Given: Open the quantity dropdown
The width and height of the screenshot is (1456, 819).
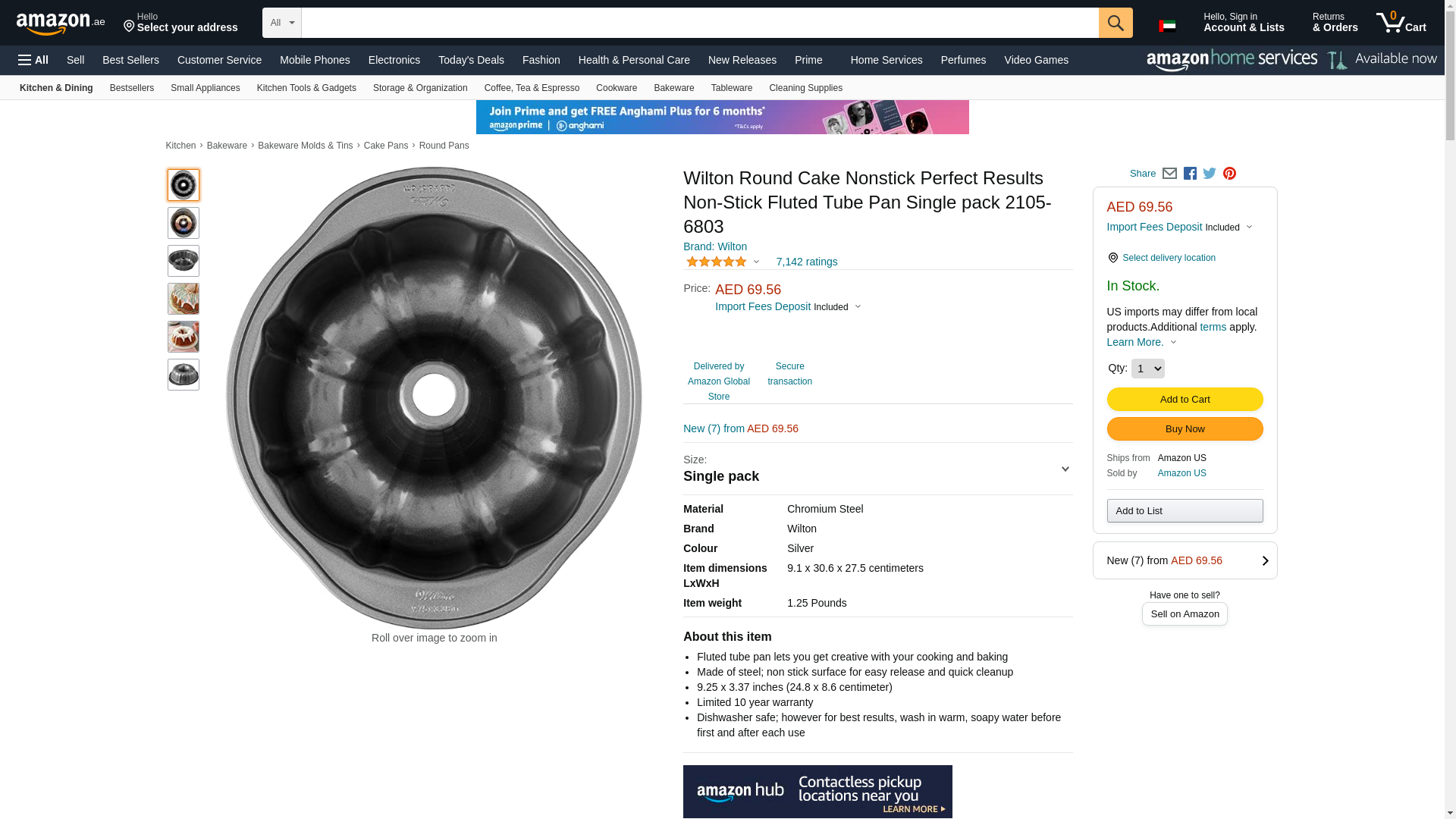Looking at the screenshot, I should pos(1147,369).
